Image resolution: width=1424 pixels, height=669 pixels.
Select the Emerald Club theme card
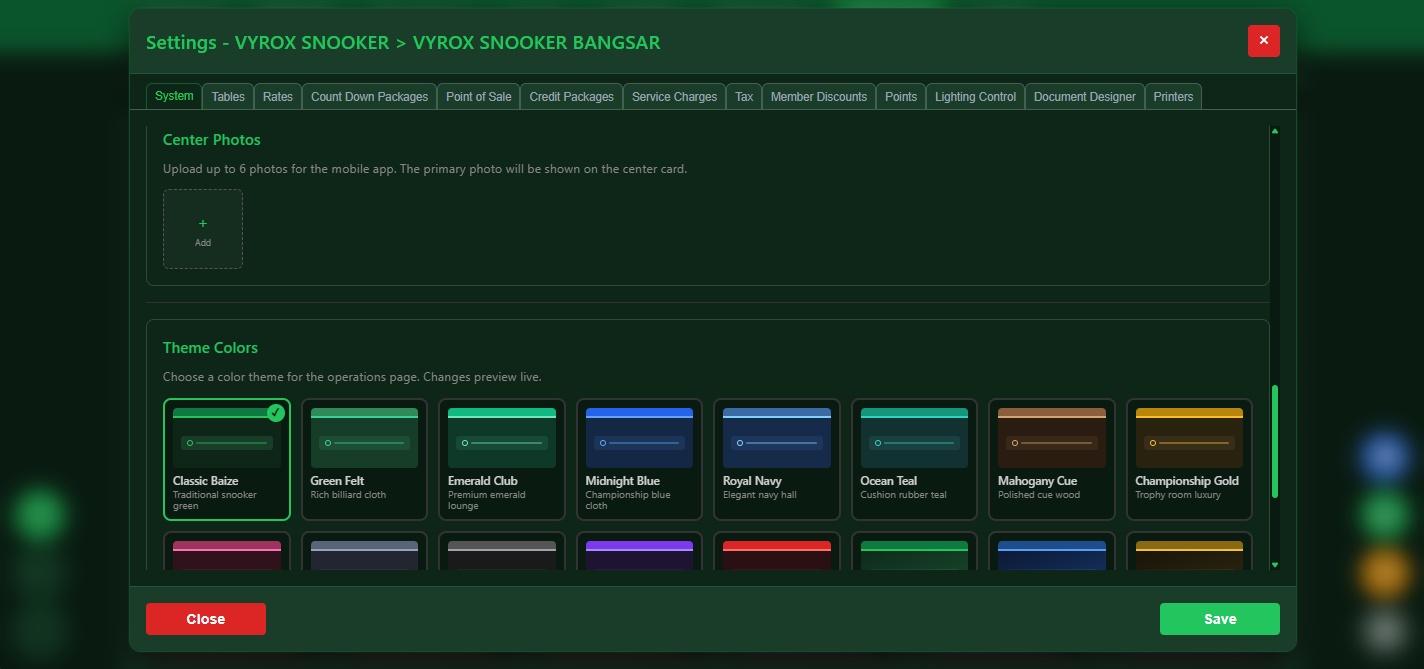tap(502, 460)
